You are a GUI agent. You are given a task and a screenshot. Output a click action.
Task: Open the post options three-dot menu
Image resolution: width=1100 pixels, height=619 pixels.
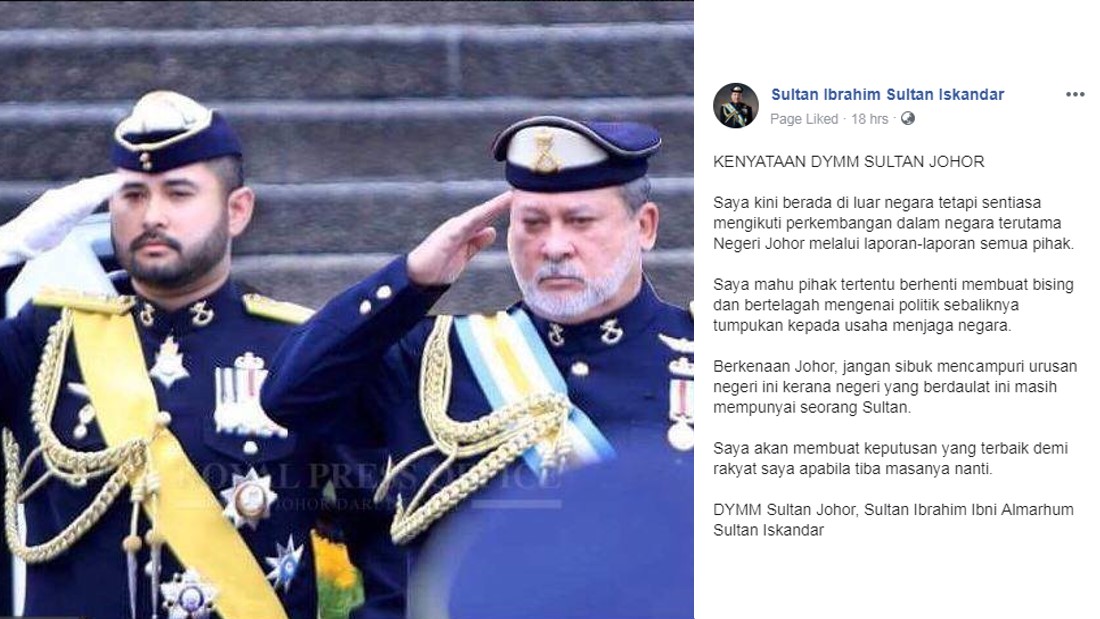[x=1075, y=95]
